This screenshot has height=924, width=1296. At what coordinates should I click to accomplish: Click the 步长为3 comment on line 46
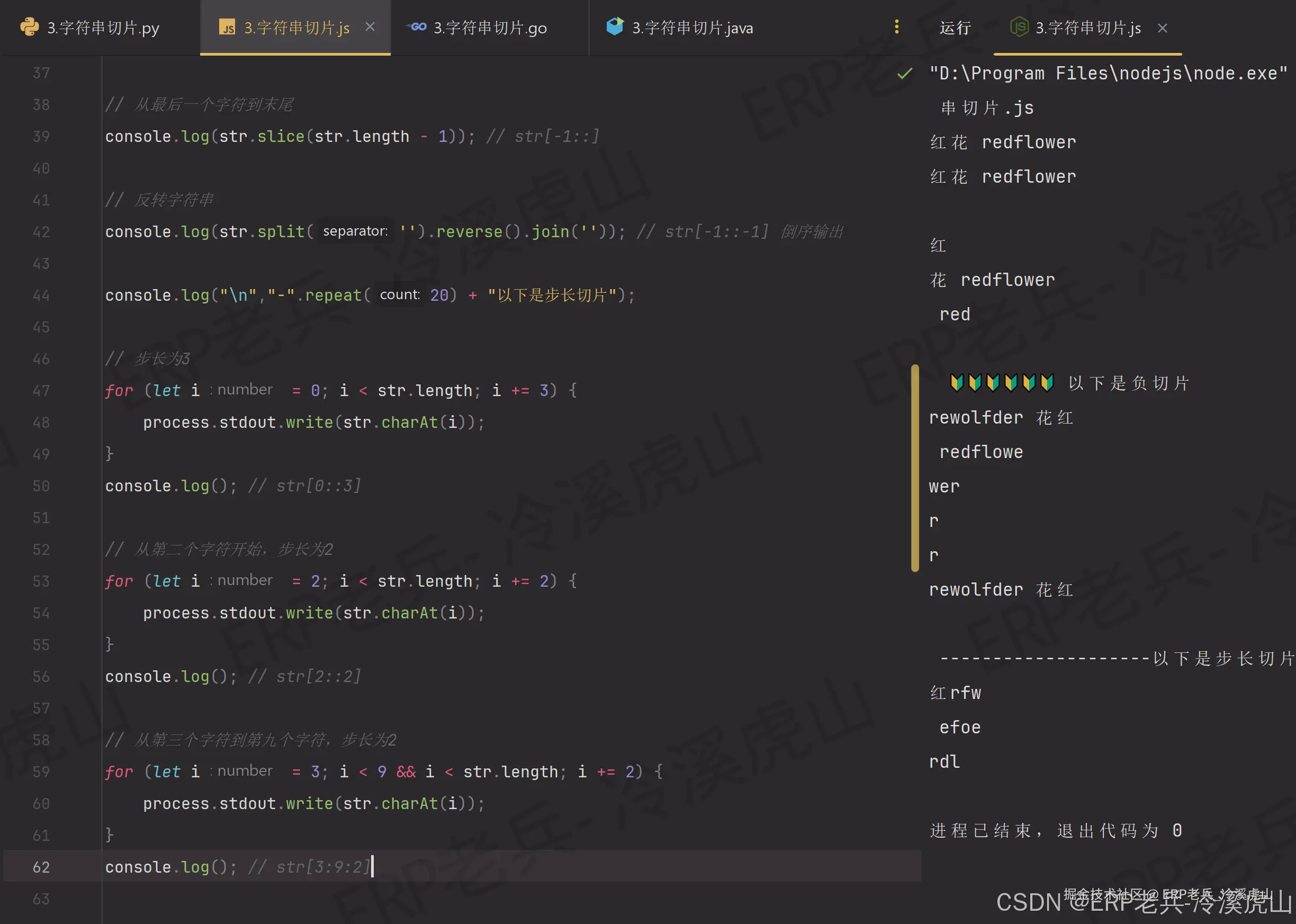point(147,358)
